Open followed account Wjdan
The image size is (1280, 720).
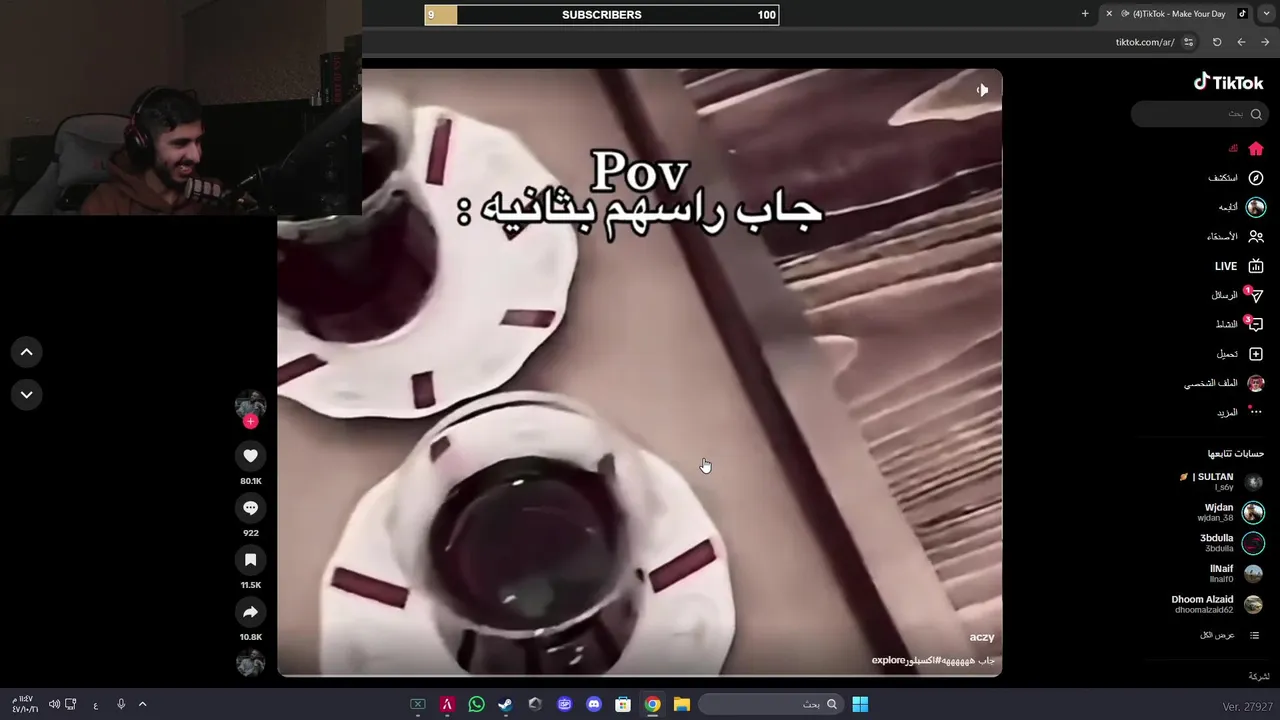click(1230, 512)
